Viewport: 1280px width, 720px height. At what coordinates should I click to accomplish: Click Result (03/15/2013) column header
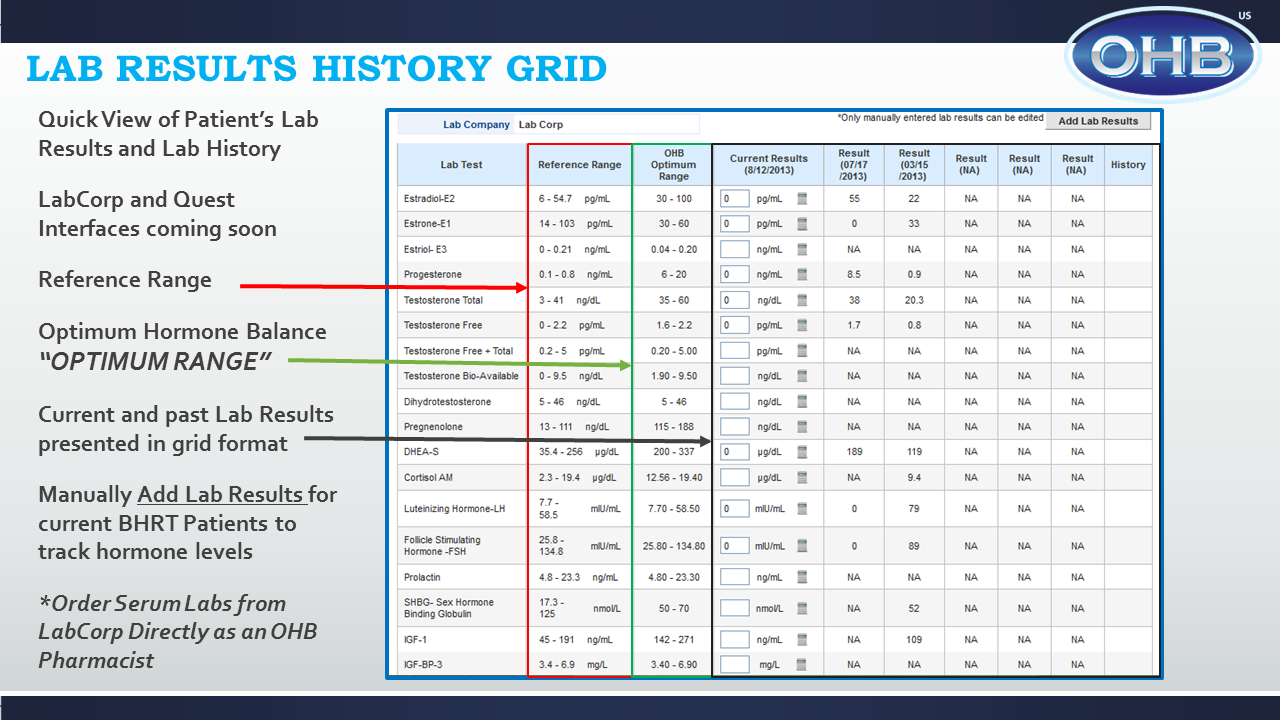point(914,165)
